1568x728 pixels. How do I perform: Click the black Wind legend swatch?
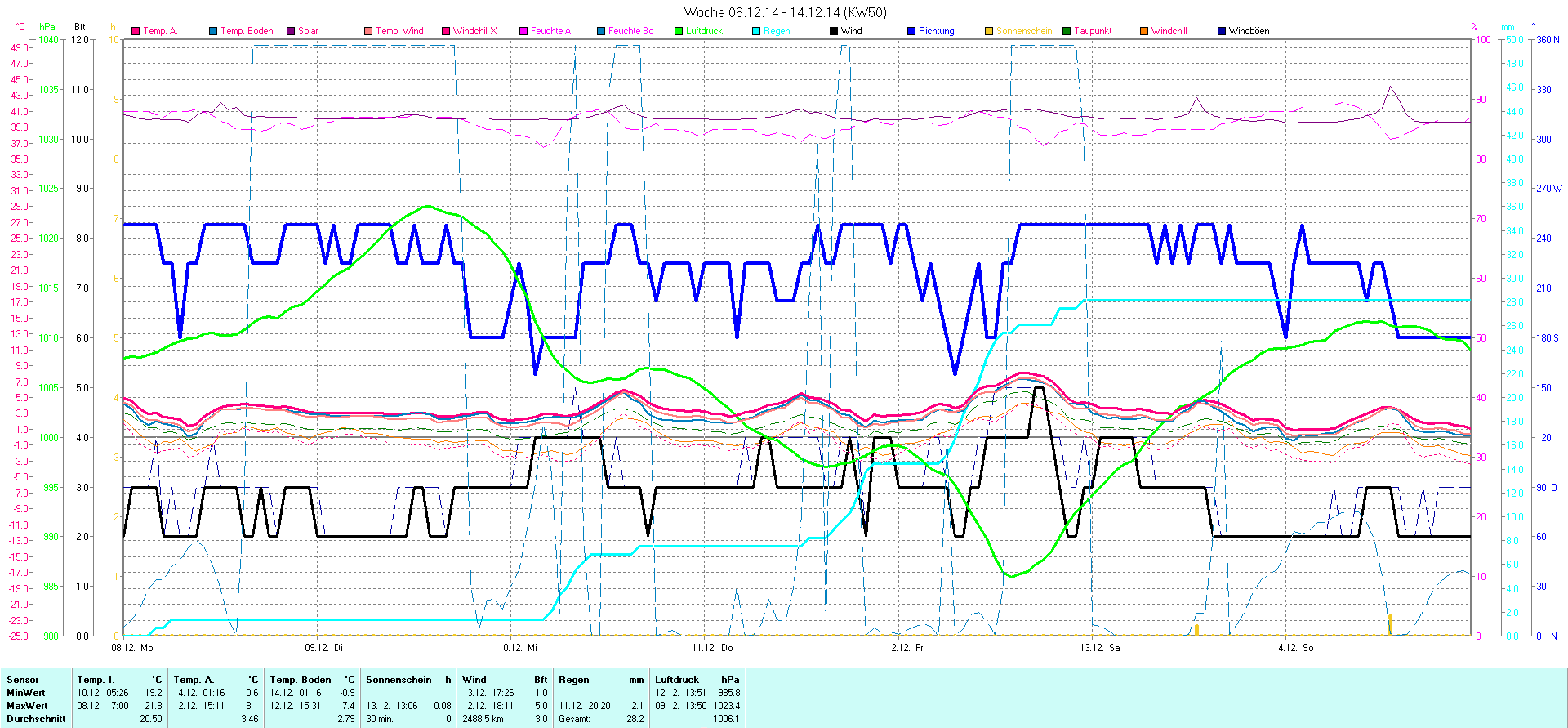point(834,31)
